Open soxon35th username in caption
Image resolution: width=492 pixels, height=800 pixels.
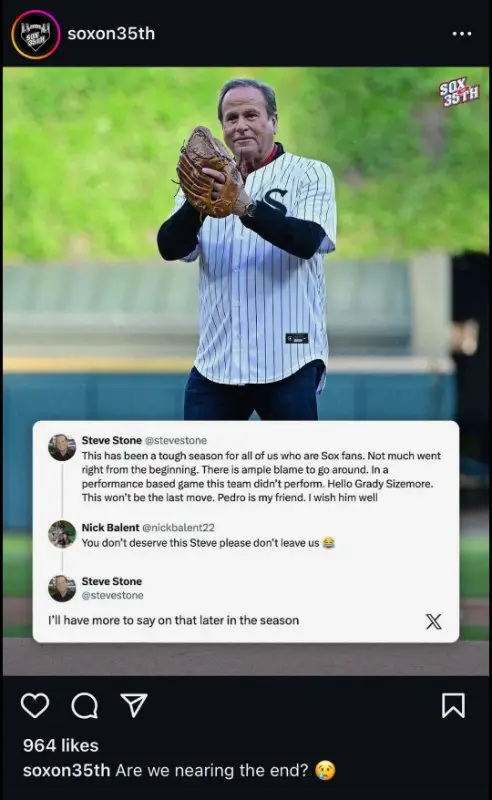pyautogui.click(x=66, y=770)
